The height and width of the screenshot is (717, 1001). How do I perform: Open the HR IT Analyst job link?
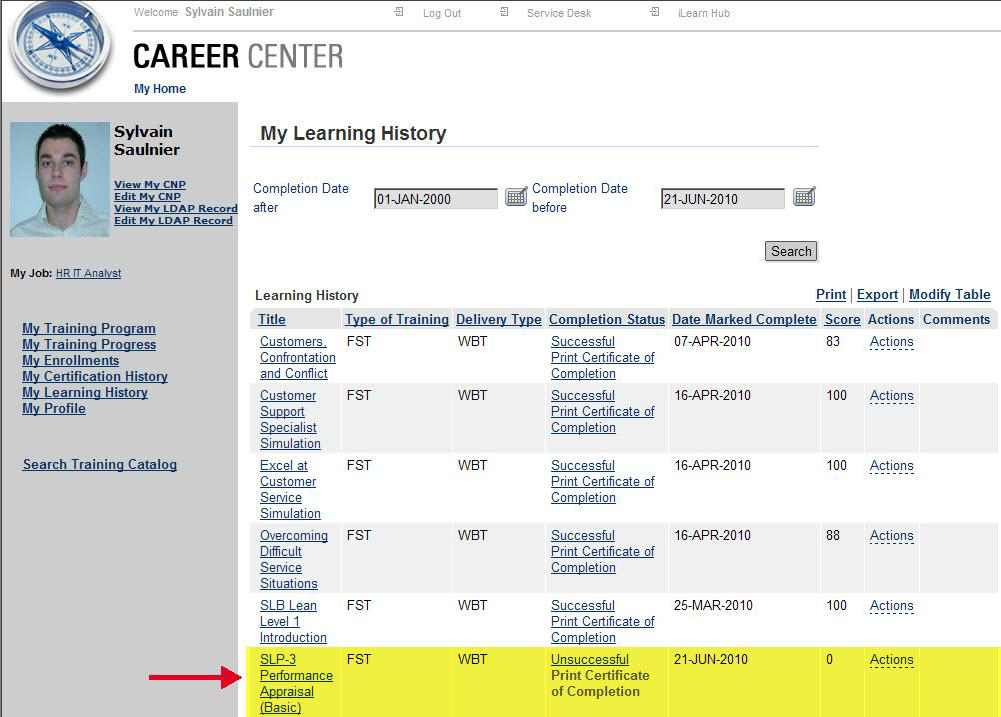pyautogui.click(x=88, y=273)
